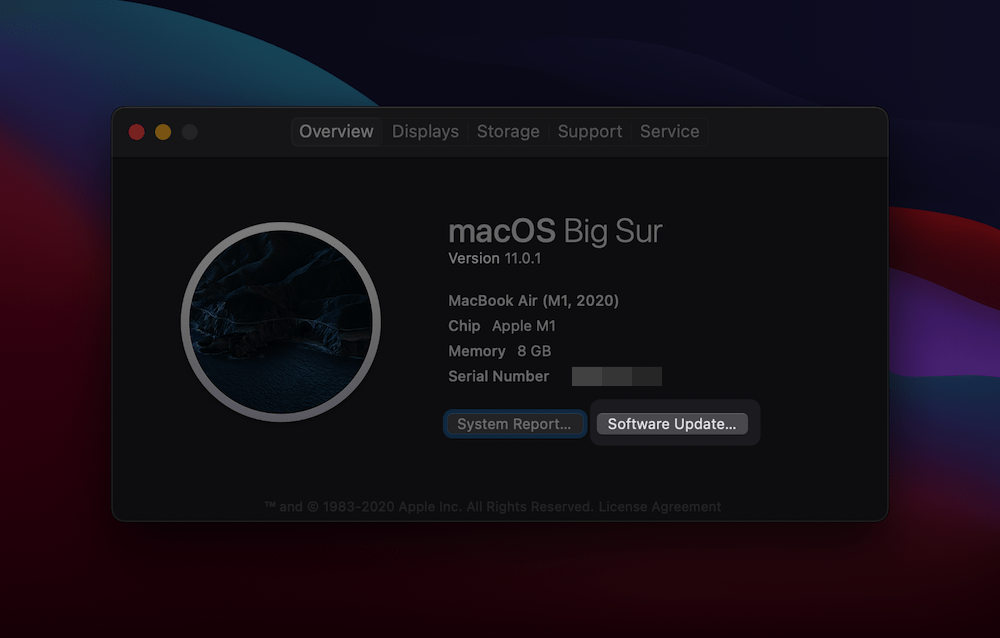Click the System Report button

click(x=515, y=424)
